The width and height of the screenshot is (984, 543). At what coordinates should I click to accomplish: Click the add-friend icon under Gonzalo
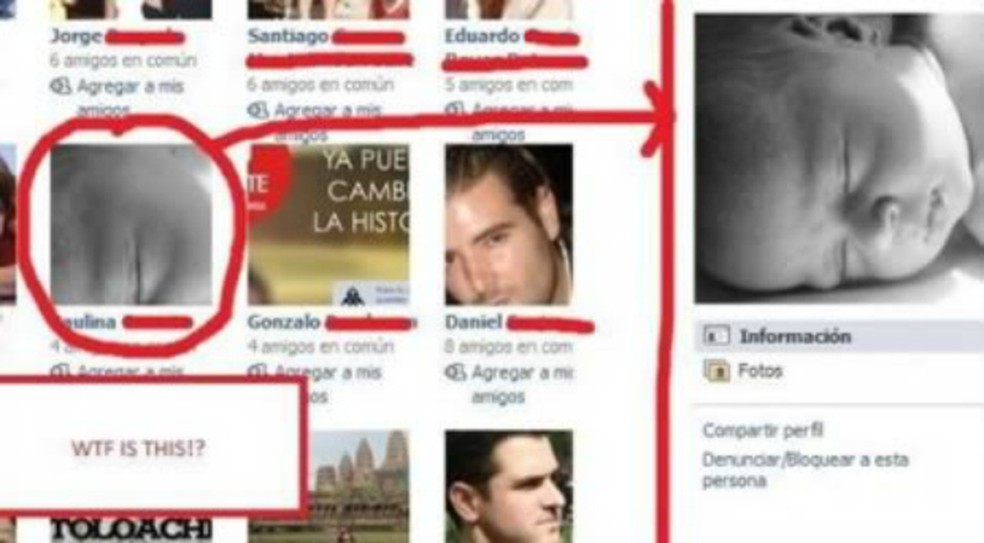[x=258, y=372]
